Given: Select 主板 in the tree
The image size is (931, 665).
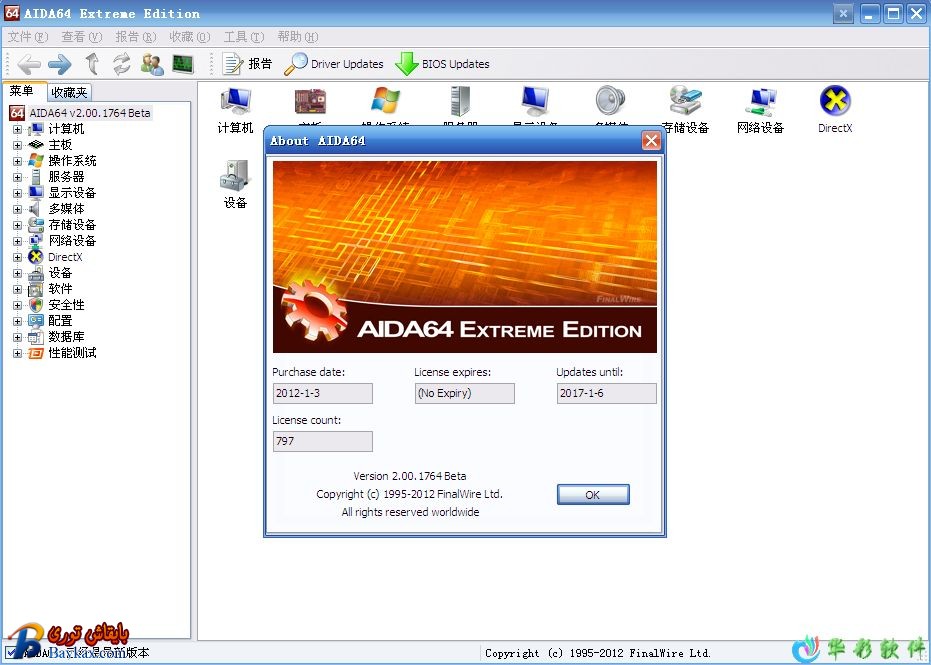Looking at the screenshot, I should click(x=60, y=145).
